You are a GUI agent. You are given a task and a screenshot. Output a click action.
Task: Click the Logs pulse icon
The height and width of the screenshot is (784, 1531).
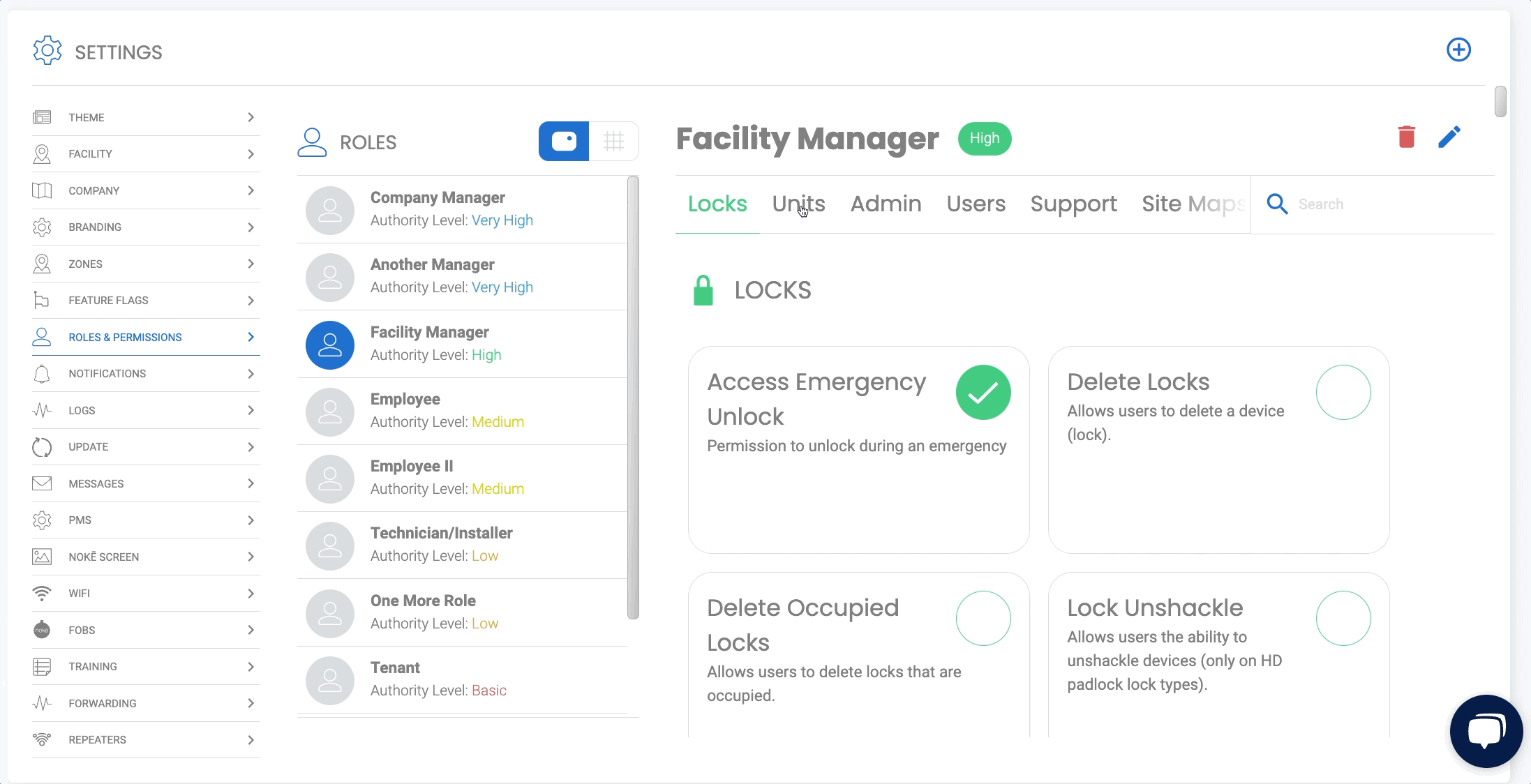[x=42, y=410]
